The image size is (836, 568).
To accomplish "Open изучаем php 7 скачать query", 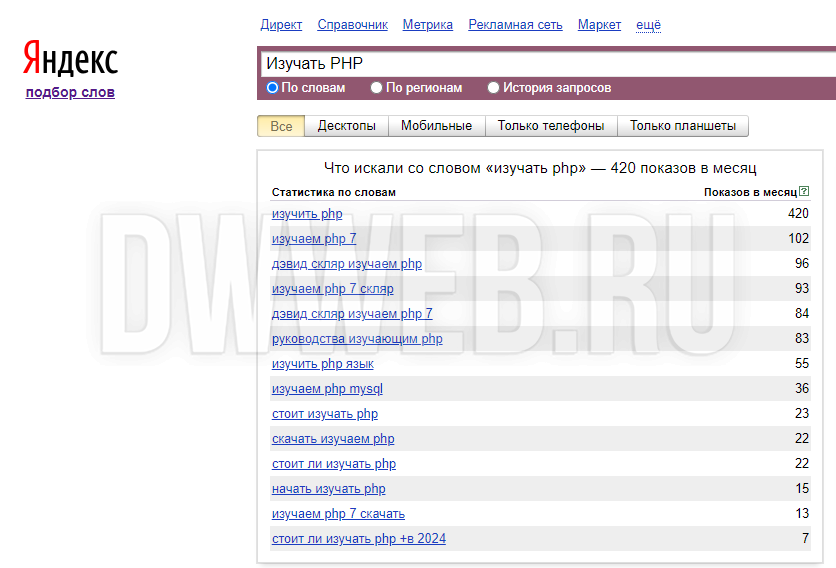I will click(338, 514).
